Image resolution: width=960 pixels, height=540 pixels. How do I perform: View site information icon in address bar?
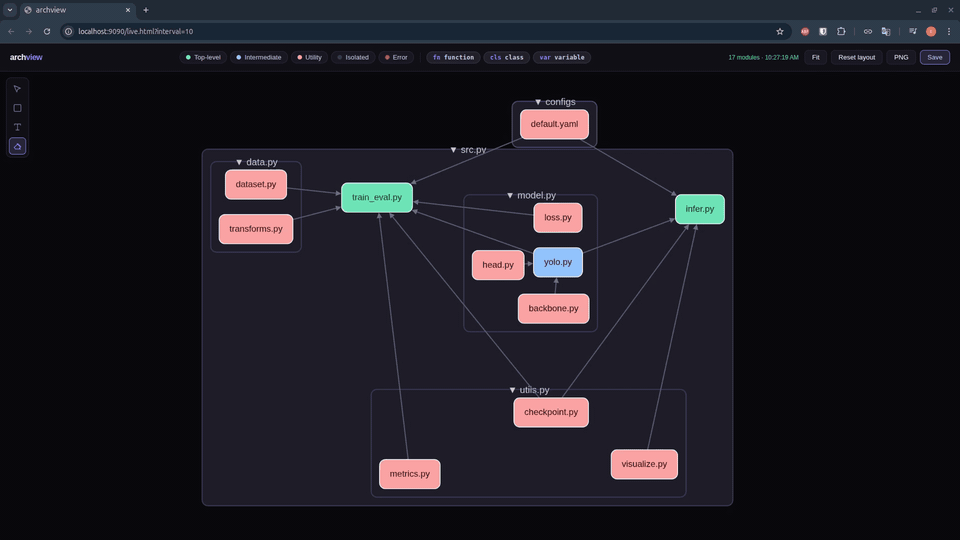(x=69, y=31)
